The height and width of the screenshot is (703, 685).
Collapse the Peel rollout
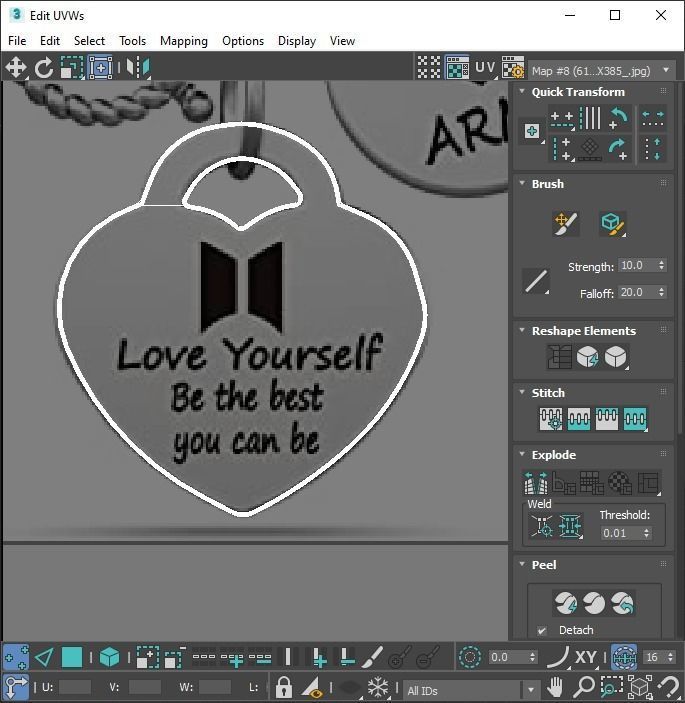pyautogui.click(x=522, y=564)
